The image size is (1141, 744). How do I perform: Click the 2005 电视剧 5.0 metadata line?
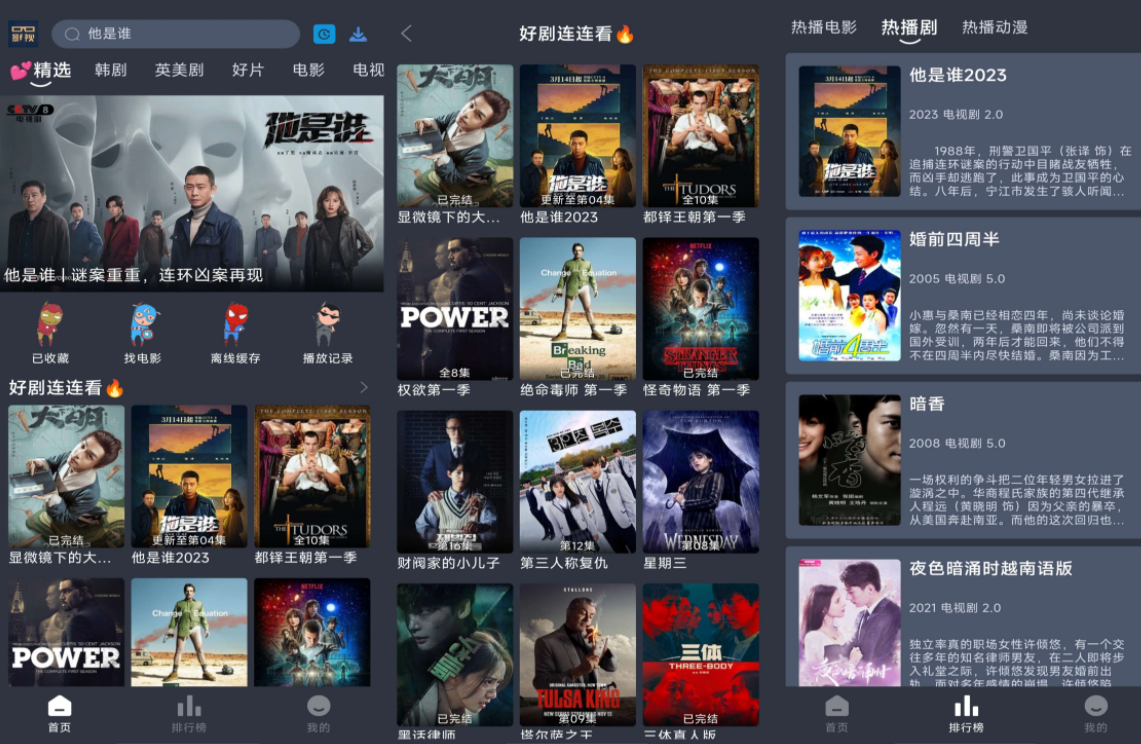(x=957, y=279)
